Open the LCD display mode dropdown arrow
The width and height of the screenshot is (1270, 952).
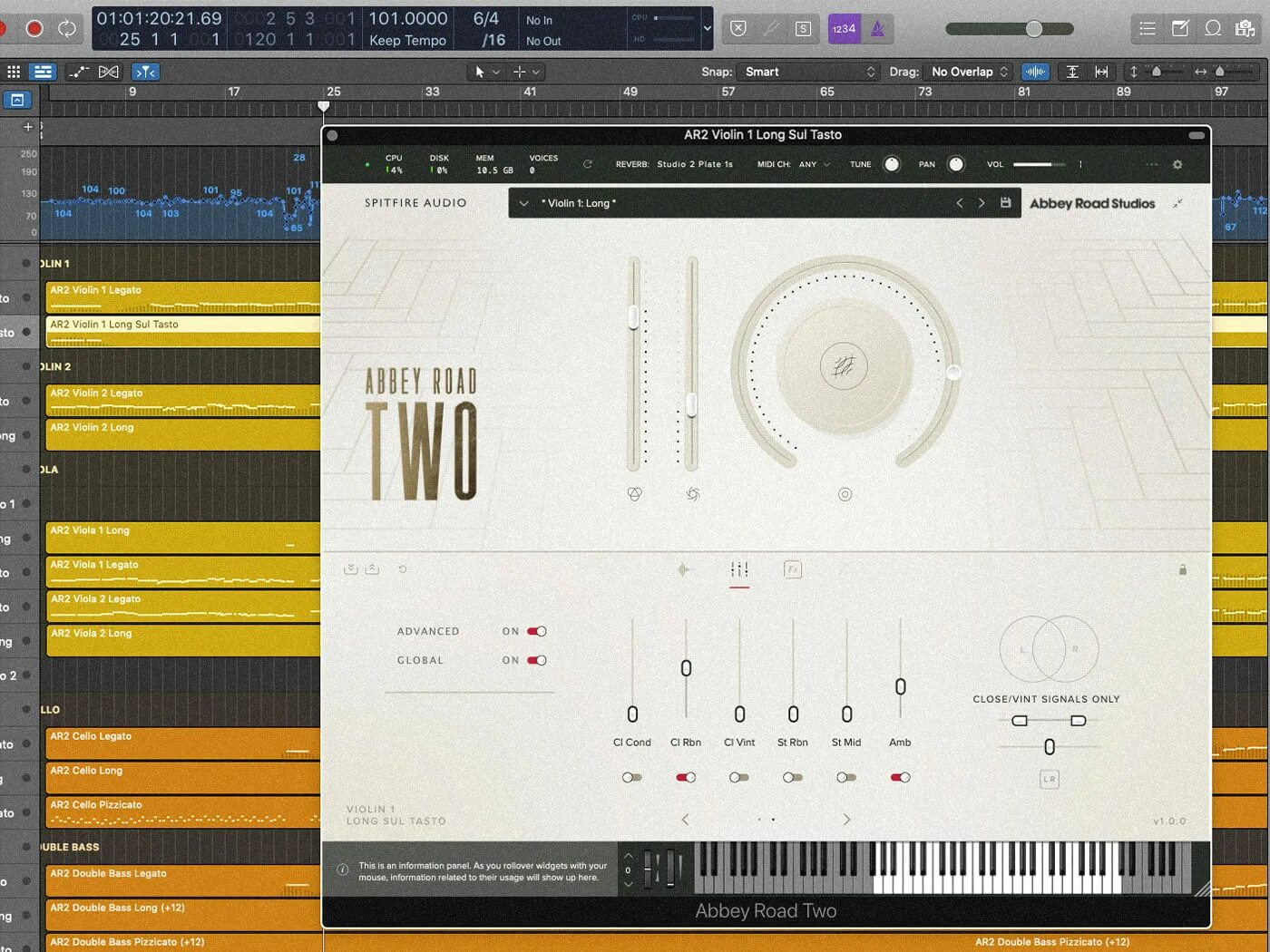tap(708, 28)
